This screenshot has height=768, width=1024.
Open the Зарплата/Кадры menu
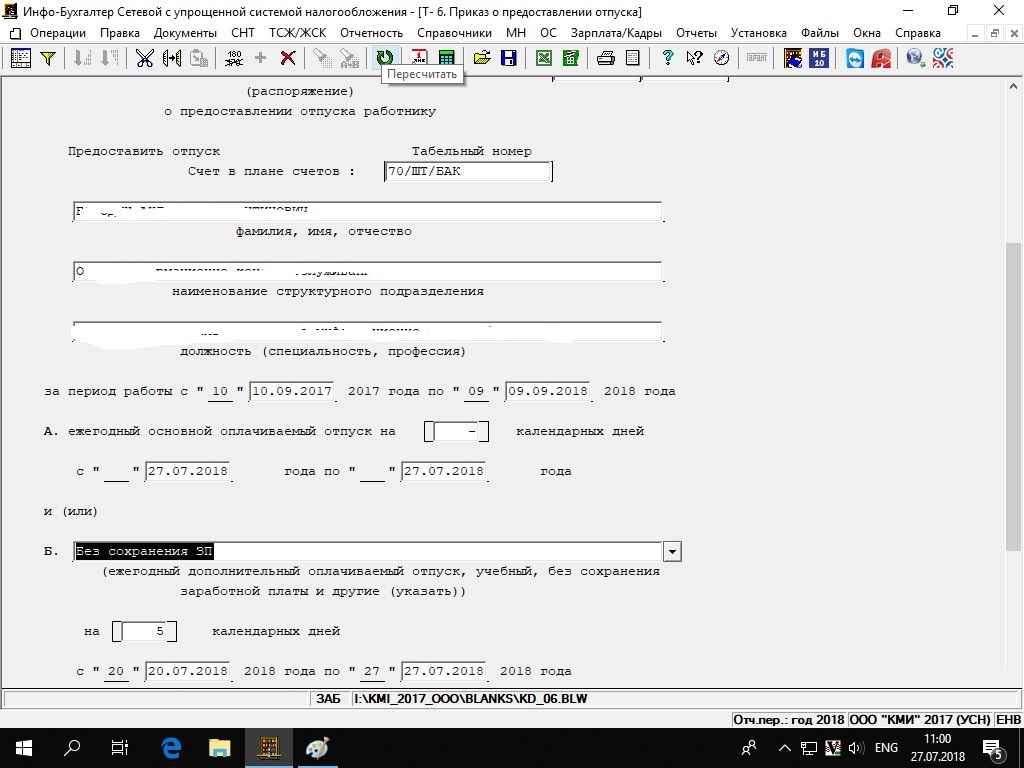pos(617,33)
